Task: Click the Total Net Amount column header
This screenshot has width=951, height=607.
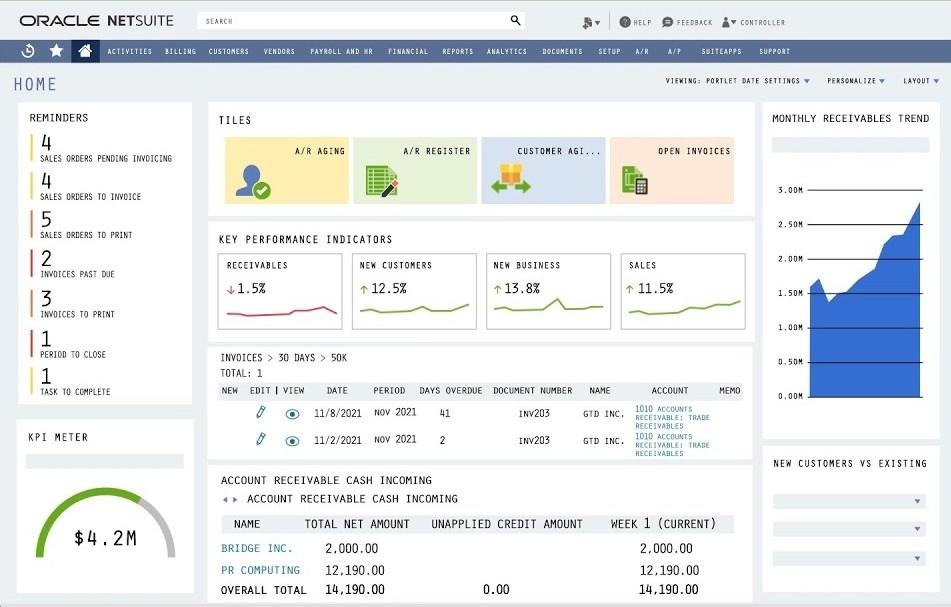Action: [x=357, y=524]
